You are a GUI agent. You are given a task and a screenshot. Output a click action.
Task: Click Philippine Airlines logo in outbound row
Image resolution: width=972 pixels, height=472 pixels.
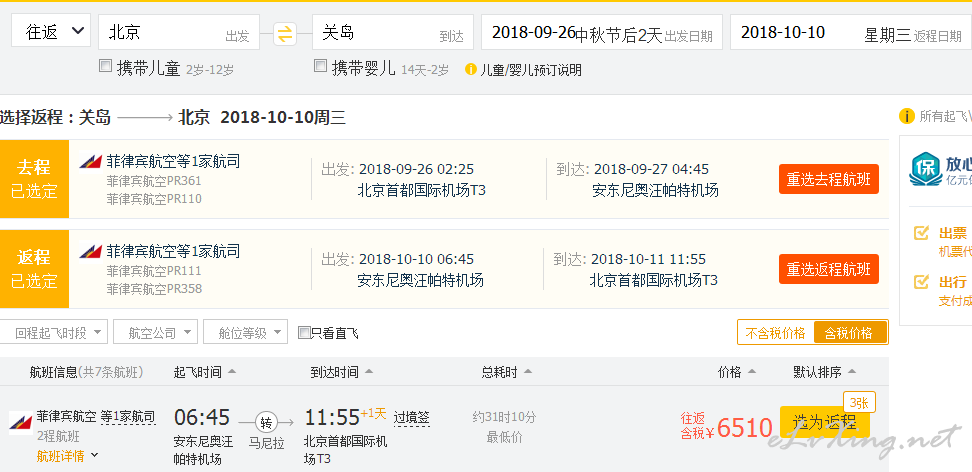point(91,163)
